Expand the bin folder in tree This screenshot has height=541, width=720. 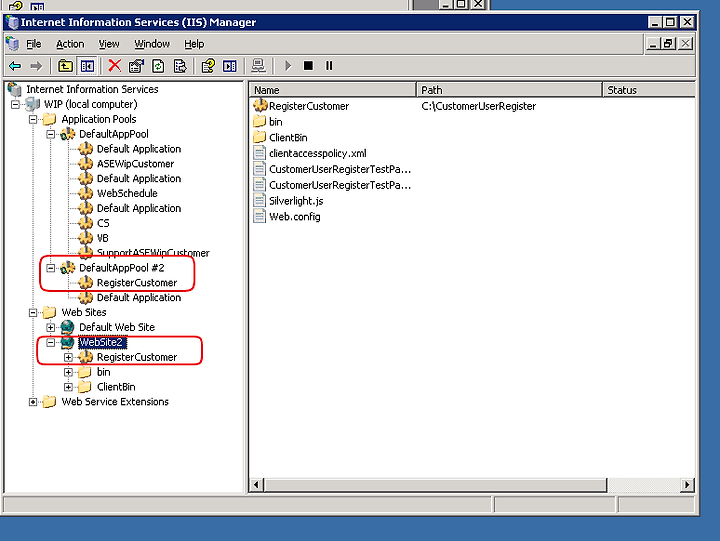(x=68, y=372)
